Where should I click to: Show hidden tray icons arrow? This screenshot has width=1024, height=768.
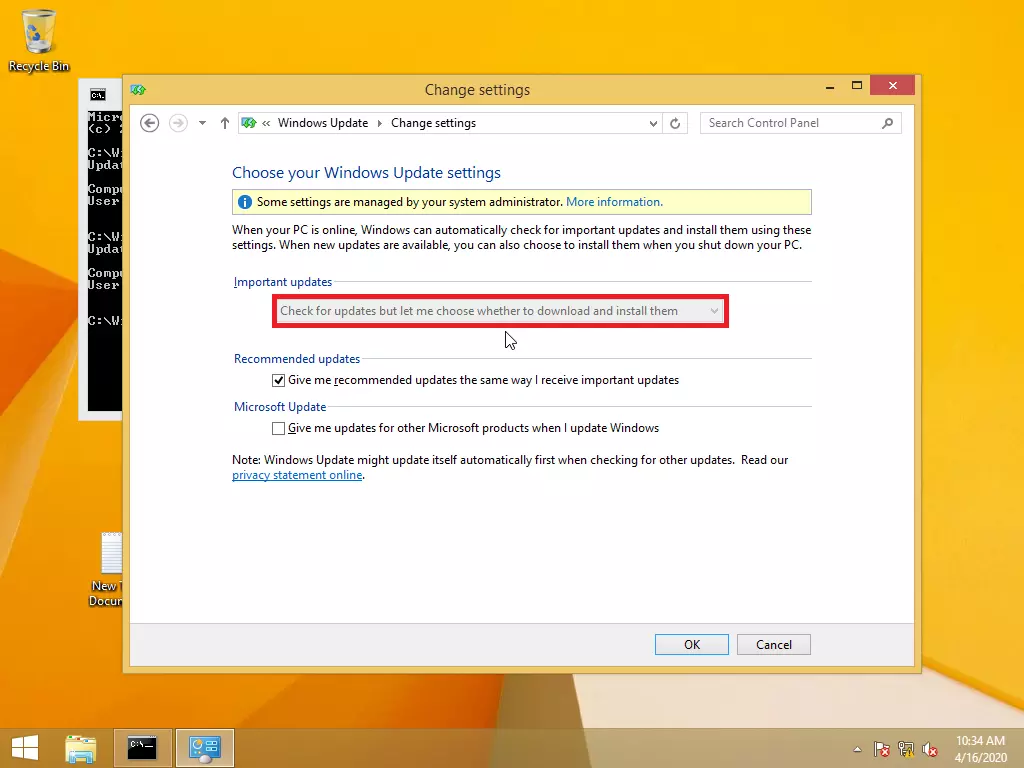click(857, 749)
